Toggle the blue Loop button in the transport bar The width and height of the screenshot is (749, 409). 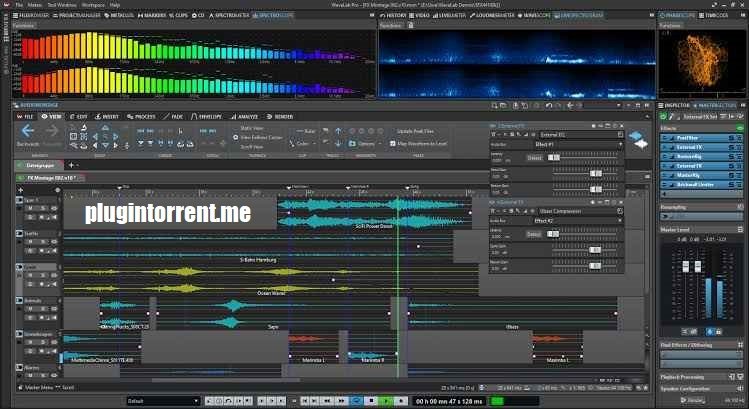[356, 401]
